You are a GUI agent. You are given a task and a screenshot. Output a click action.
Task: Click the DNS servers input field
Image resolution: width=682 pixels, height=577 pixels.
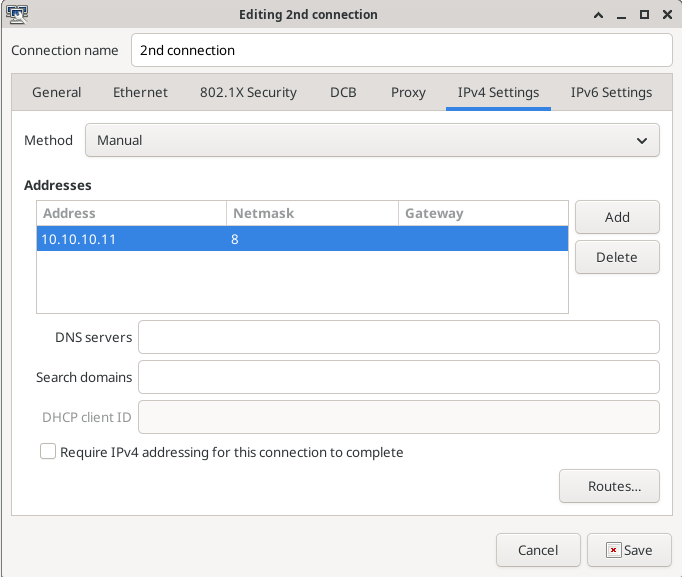tap(398, 338)
